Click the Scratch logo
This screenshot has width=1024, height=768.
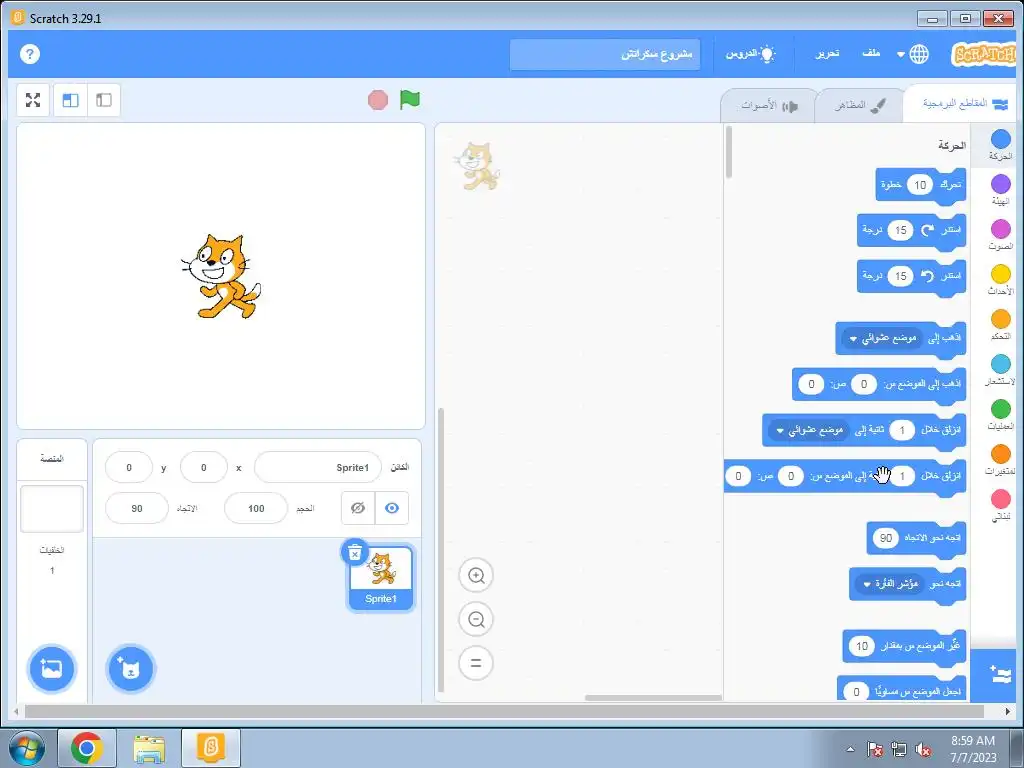tap(983, 54)
